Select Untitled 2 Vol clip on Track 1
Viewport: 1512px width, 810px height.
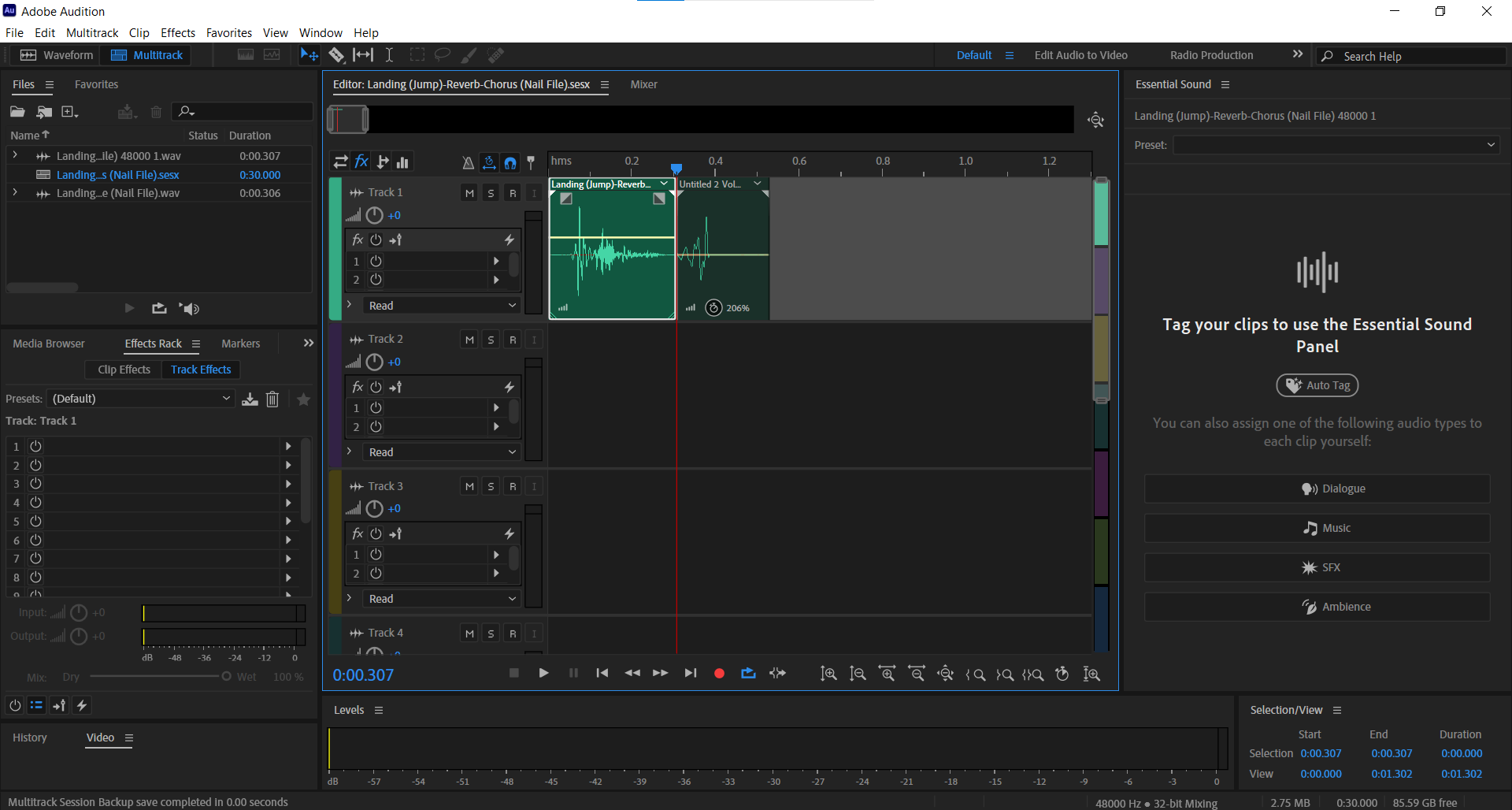[x=723, y=248]
